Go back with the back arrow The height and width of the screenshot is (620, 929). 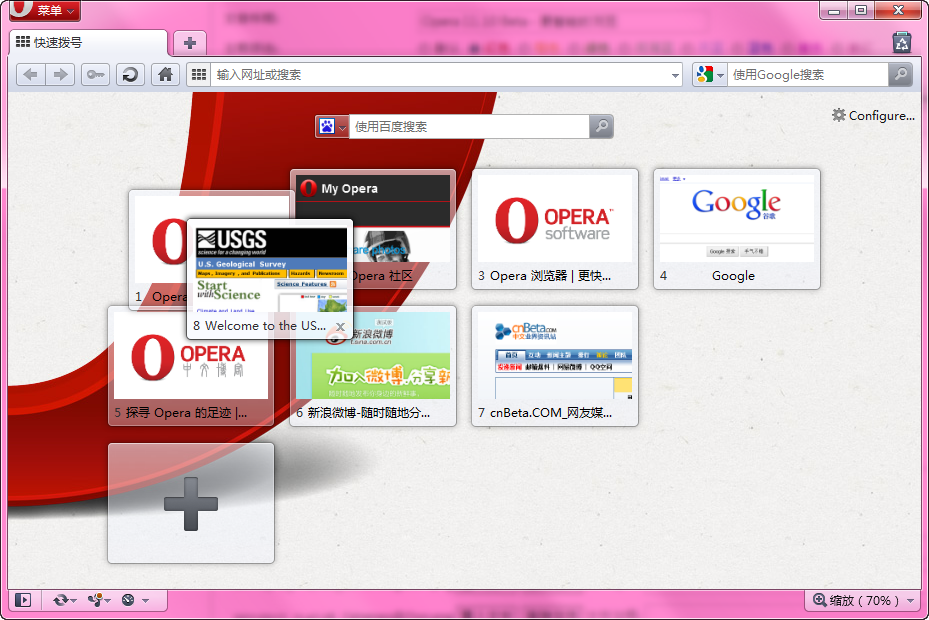[30, 75]
